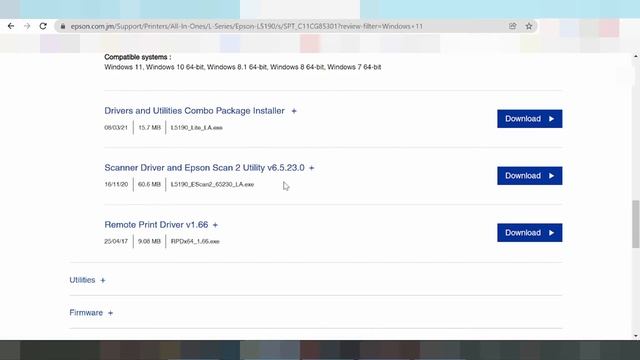
Task: Click the 15.7 MB file size
Action: [149, 128]
